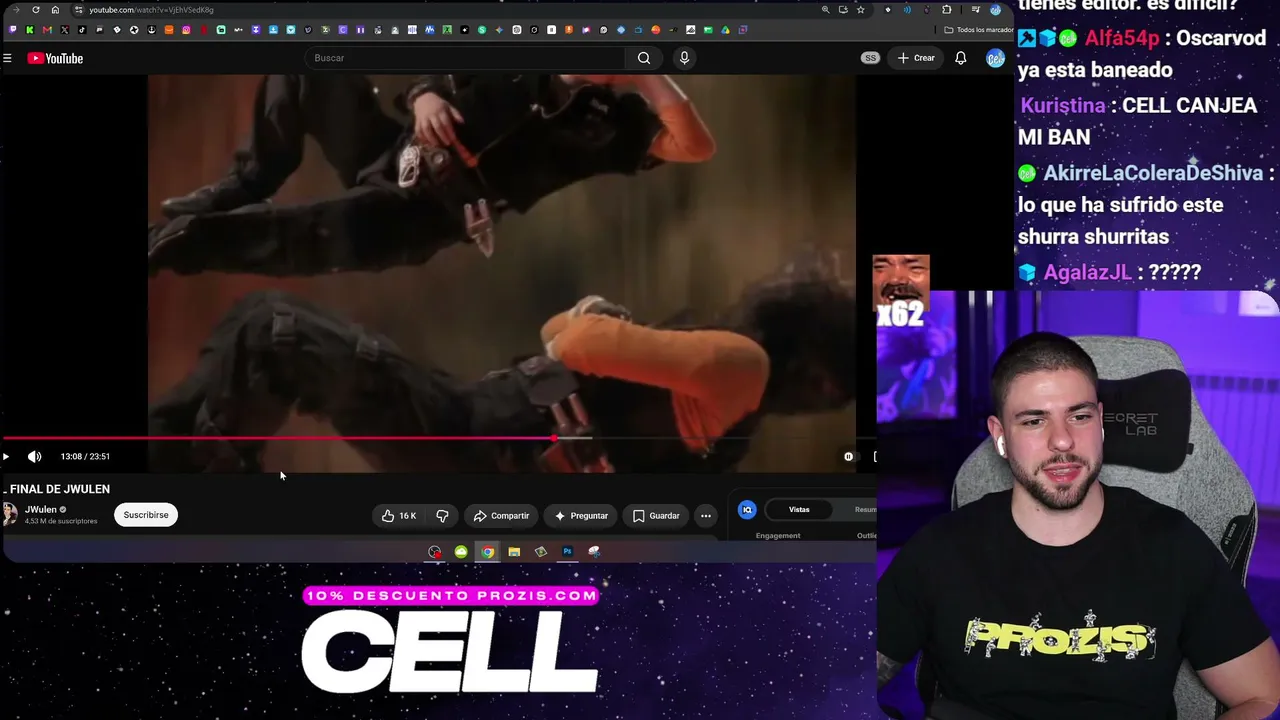Open the three-dot more actions menu

pyautogui.click(x=706, y=516)
